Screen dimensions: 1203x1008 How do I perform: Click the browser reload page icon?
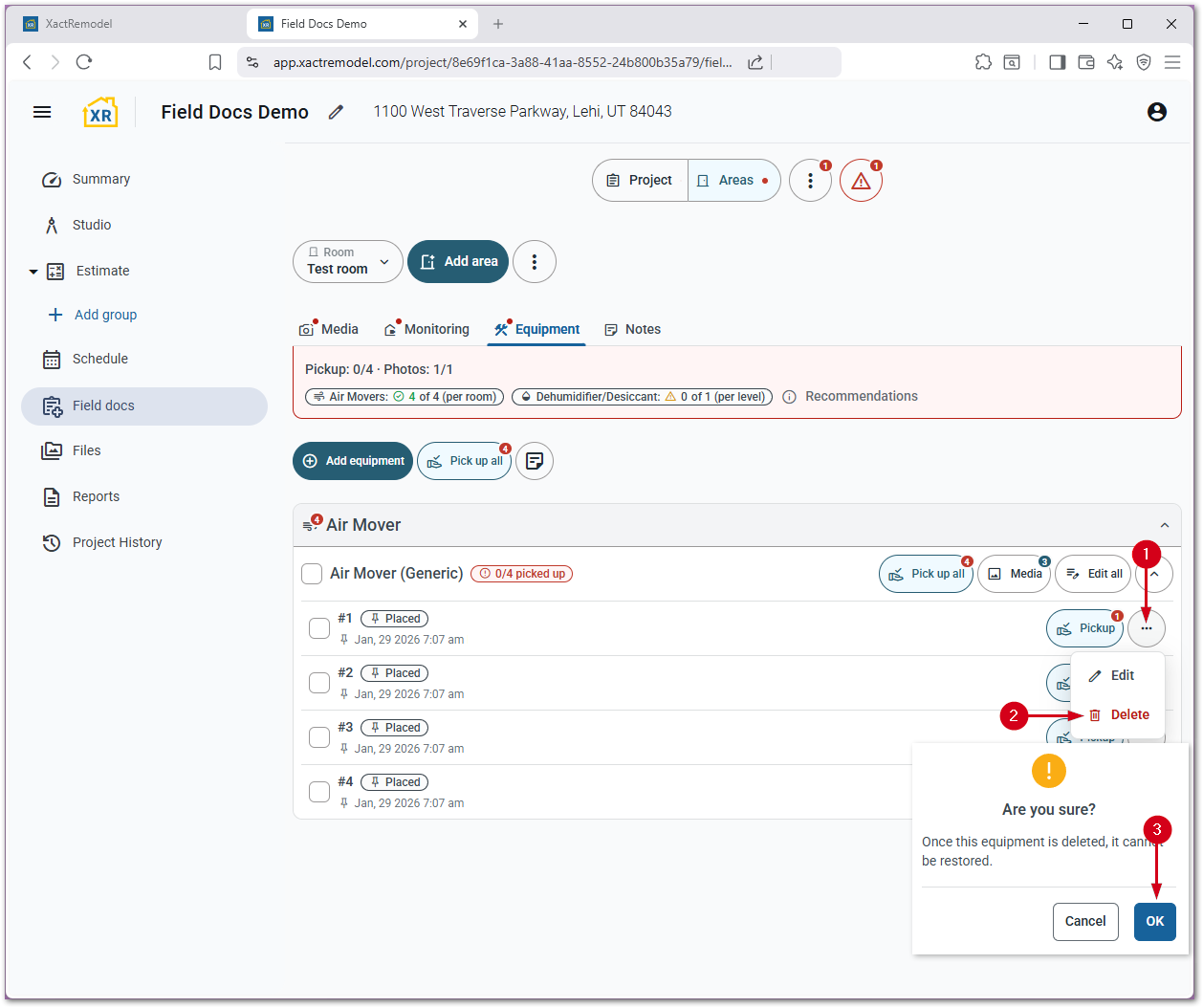tap(84, 62)
